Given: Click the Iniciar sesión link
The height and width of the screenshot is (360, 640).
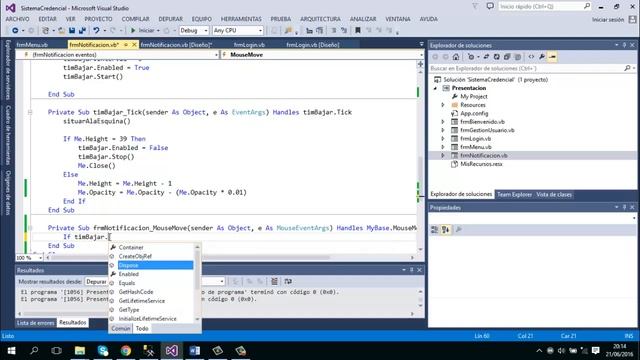Looking at the screenshot, I should coord(608,19).
